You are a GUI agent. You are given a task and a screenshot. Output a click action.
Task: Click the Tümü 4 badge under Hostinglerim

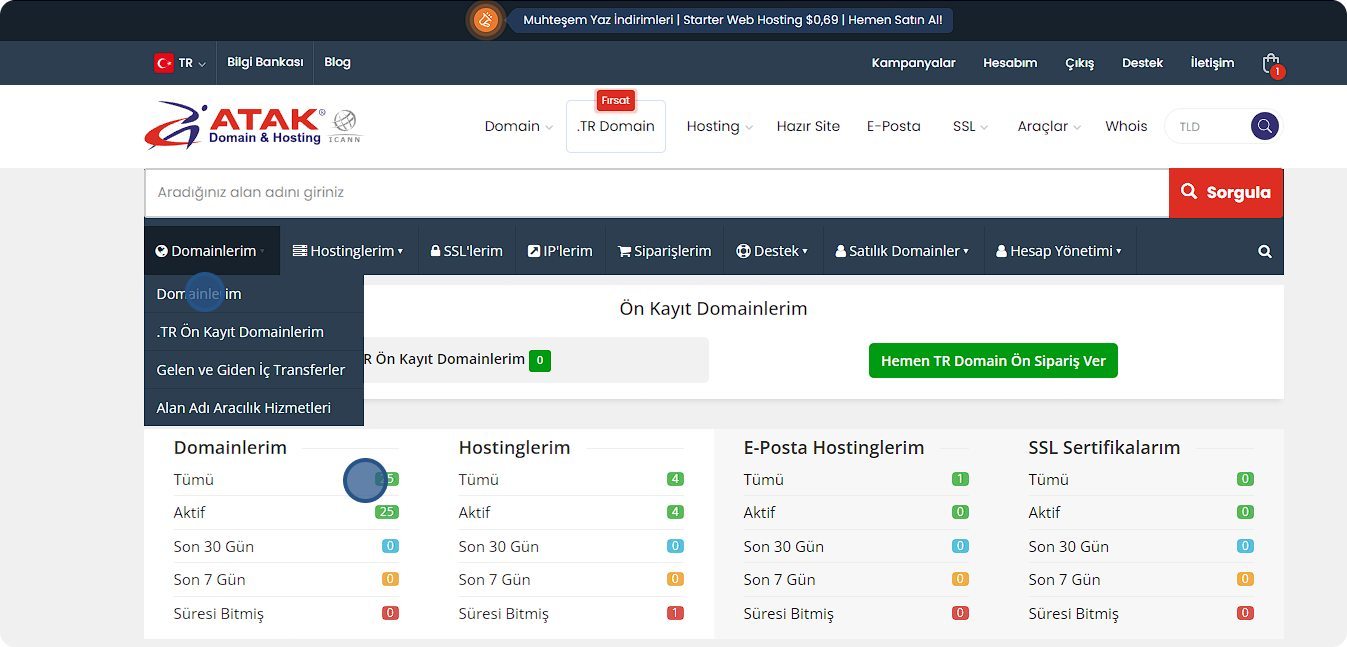pos(675,479)
